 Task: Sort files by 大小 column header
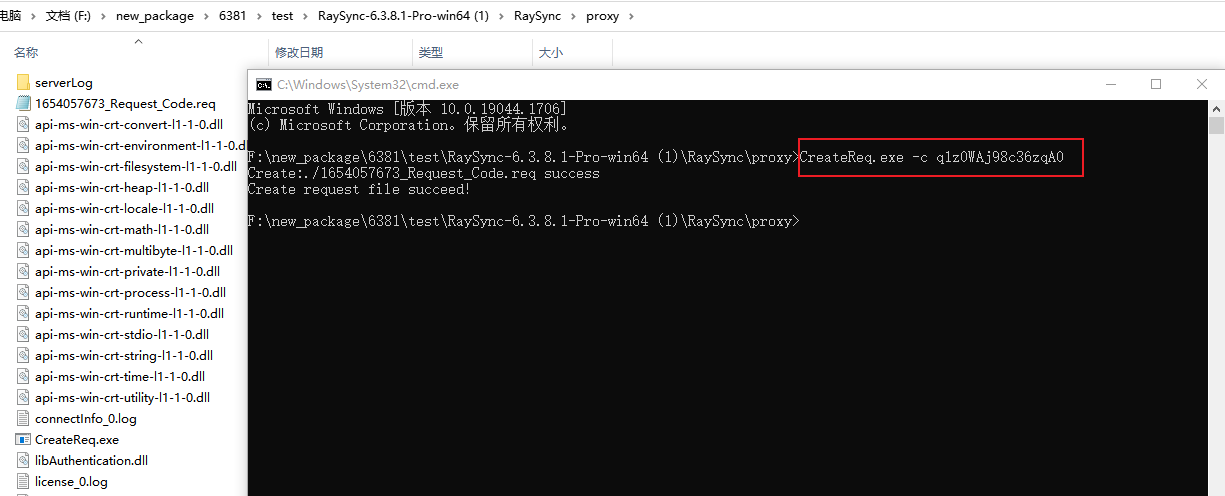[551, 53]
